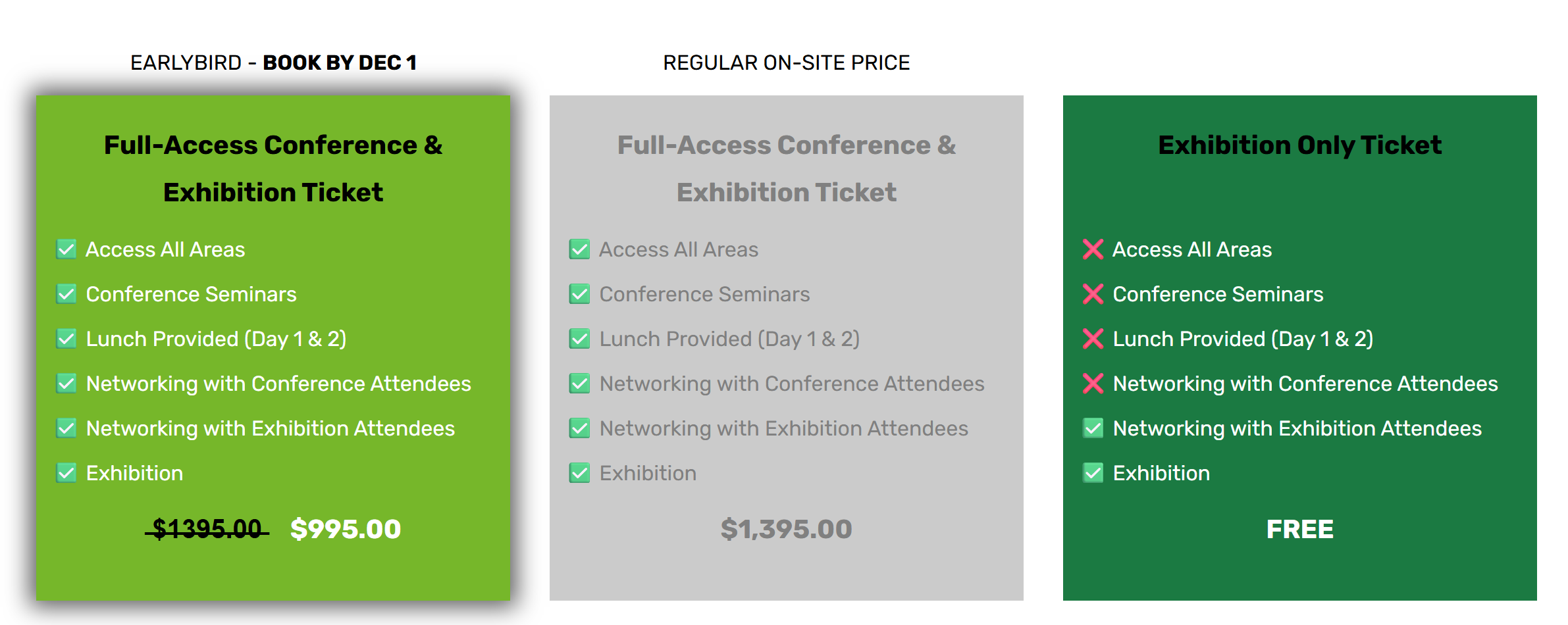
Task: Click the struck-through $1395.00 price
Action: [x=207, y=529]
